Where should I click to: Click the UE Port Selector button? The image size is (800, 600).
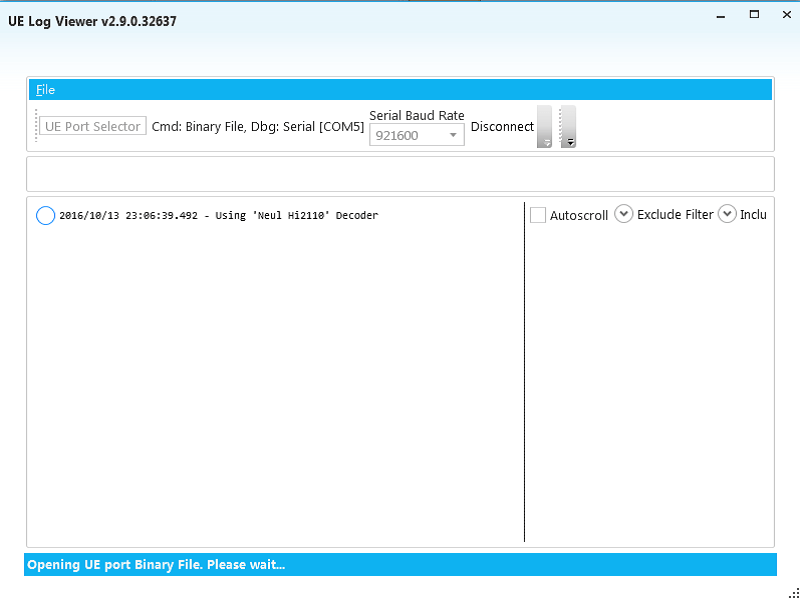tap(93, 126)
